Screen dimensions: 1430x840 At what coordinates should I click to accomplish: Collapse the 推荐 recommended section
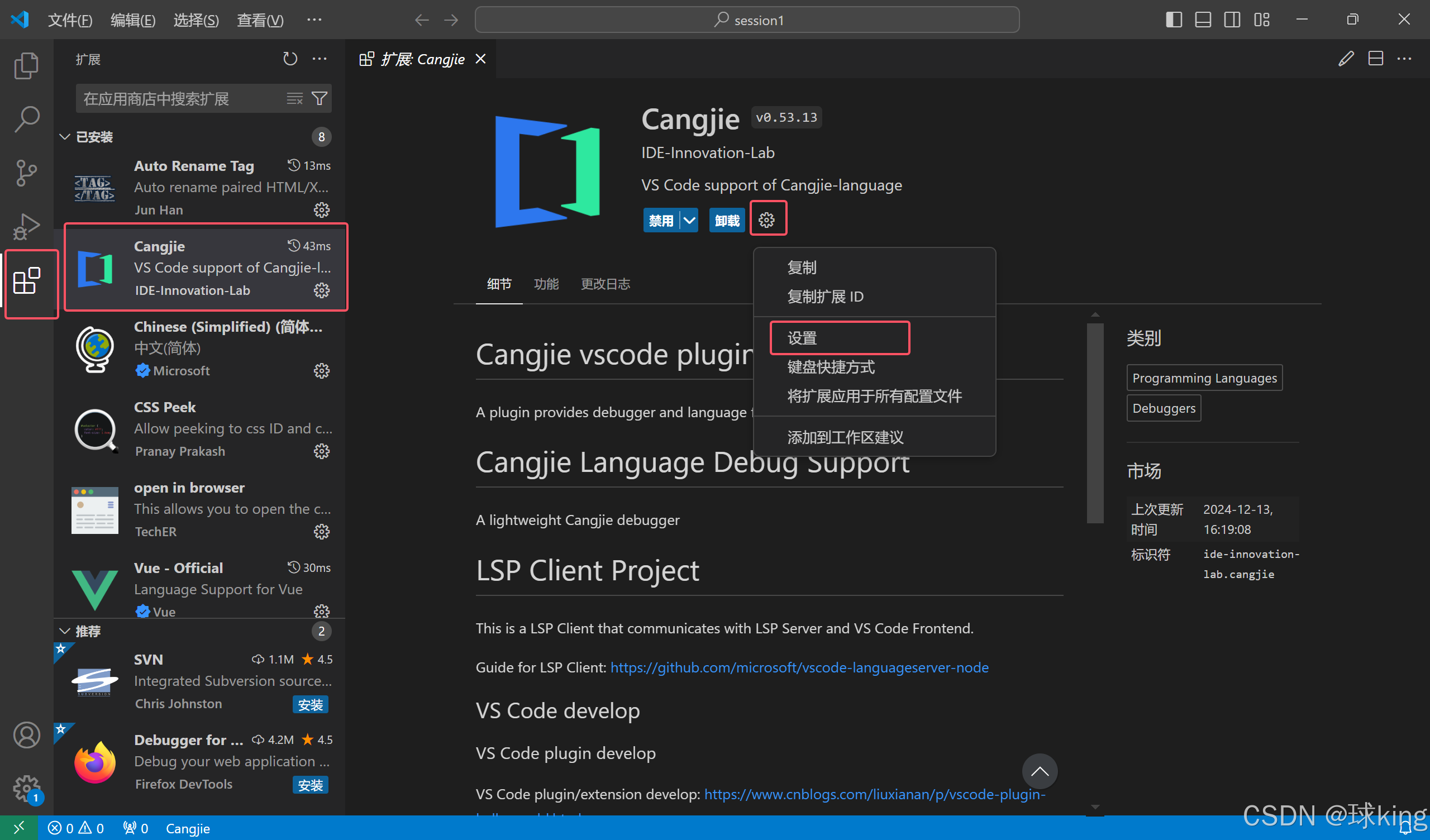click(x=65, y=631)
